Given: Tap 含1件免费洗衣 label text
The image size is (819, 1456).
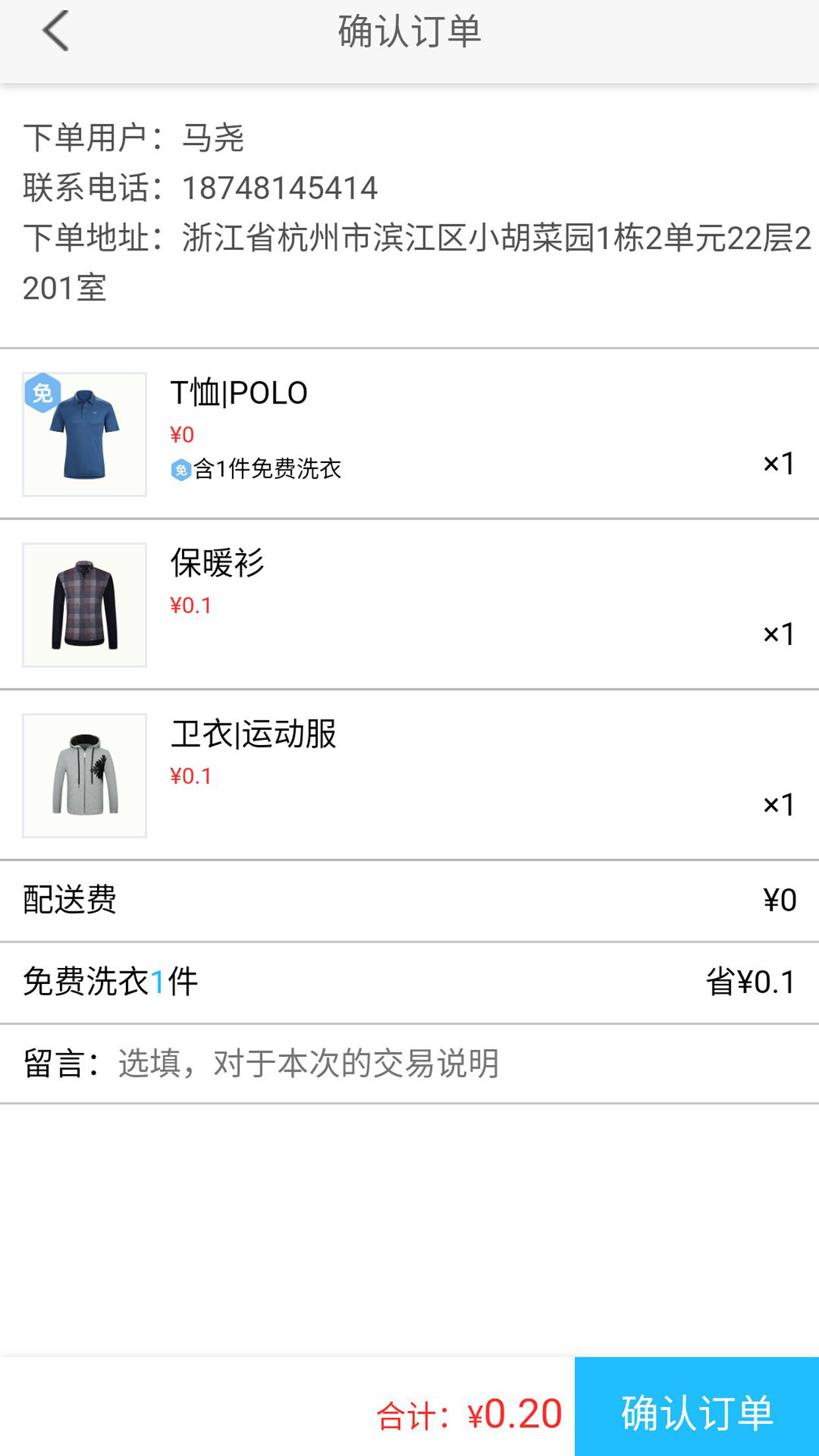Looking at the screenshot, I should 267,469.
